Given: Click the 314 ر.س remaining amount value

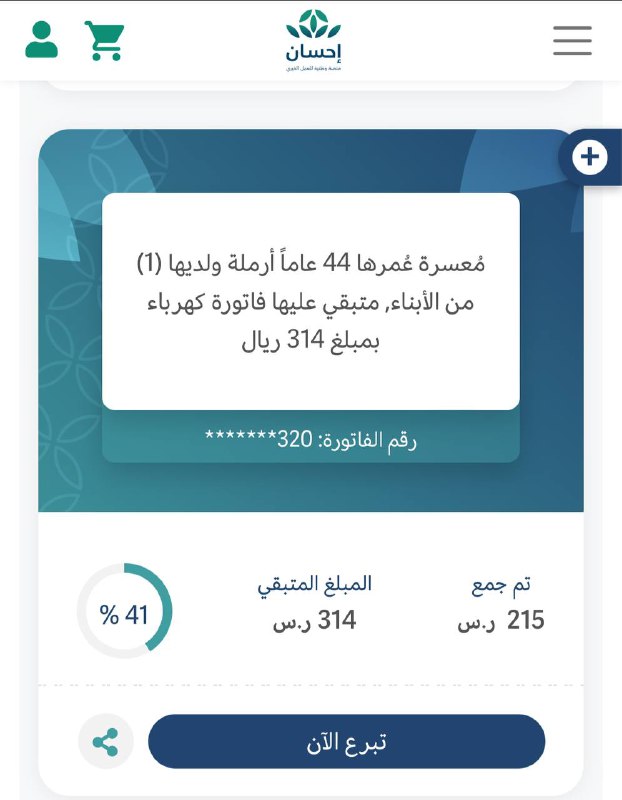Looking at the screenshot, I should click(x=314, y=620).
